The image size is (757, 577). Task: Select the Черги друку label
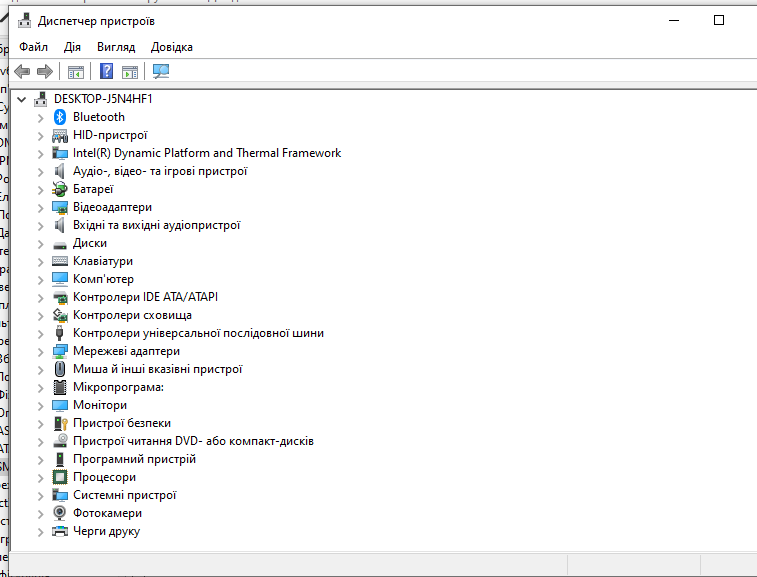point(106,531)
